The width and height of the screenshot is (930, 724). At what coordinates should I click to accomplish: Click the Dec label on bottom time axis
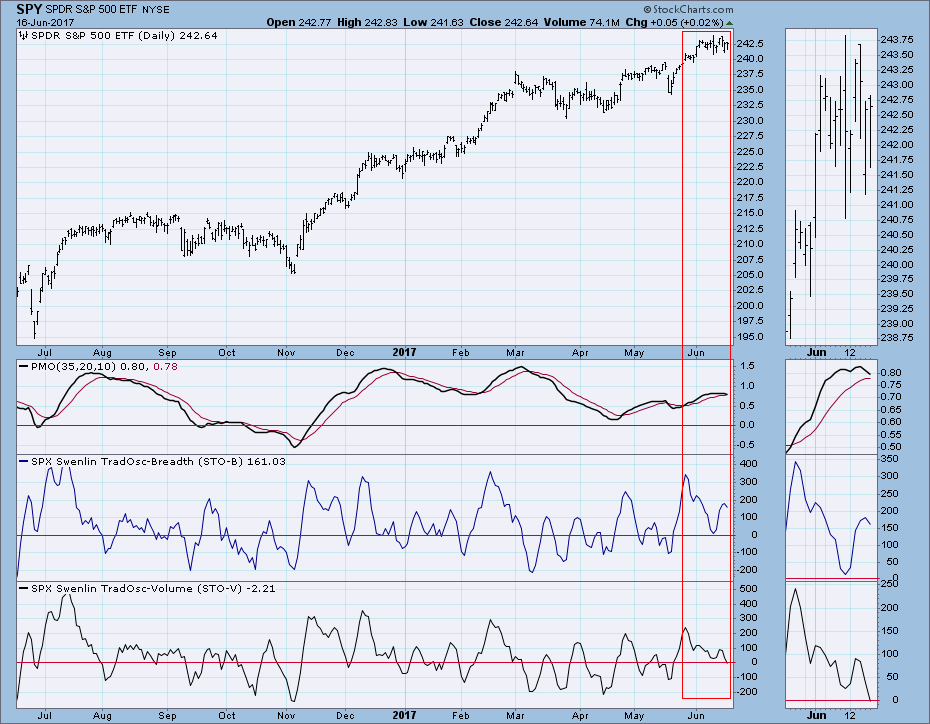[x=345, y=716]
